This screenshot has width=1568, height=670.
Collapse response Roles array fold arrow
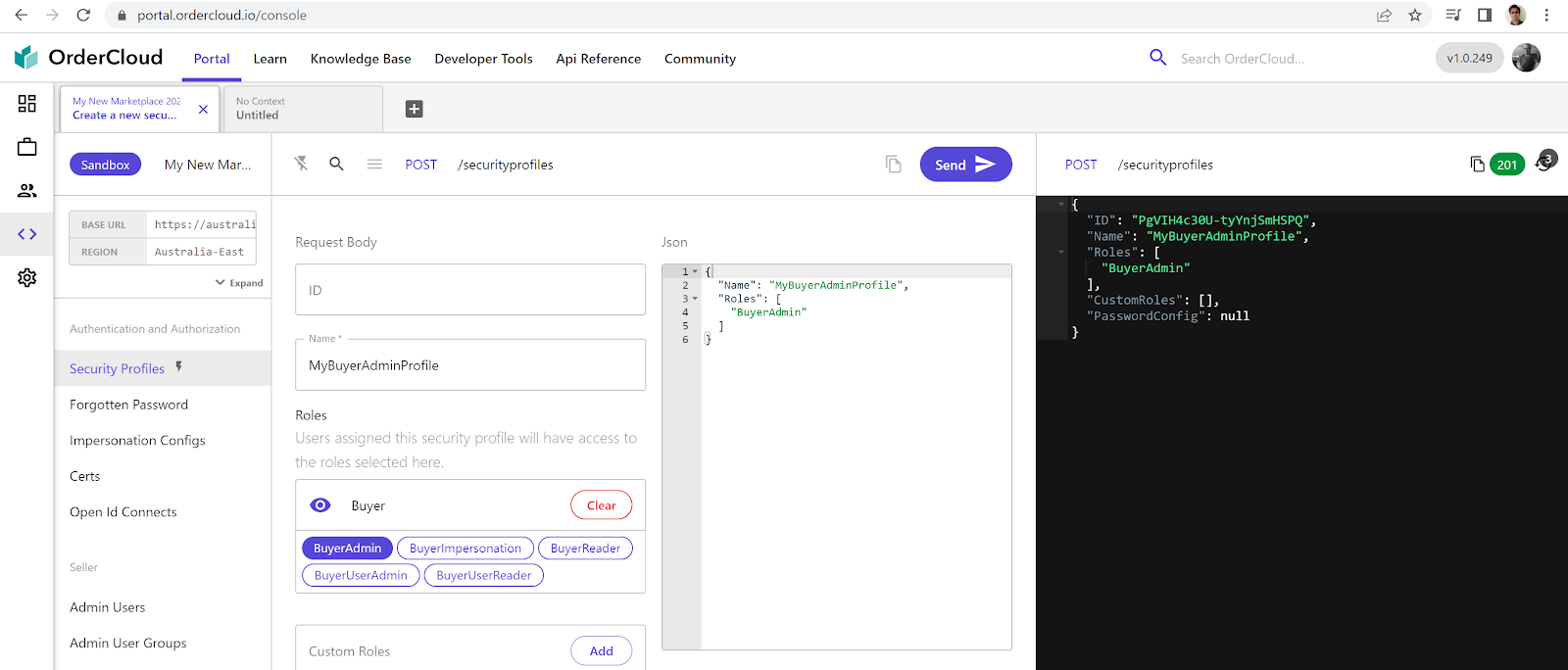[x=1060, y=252]
